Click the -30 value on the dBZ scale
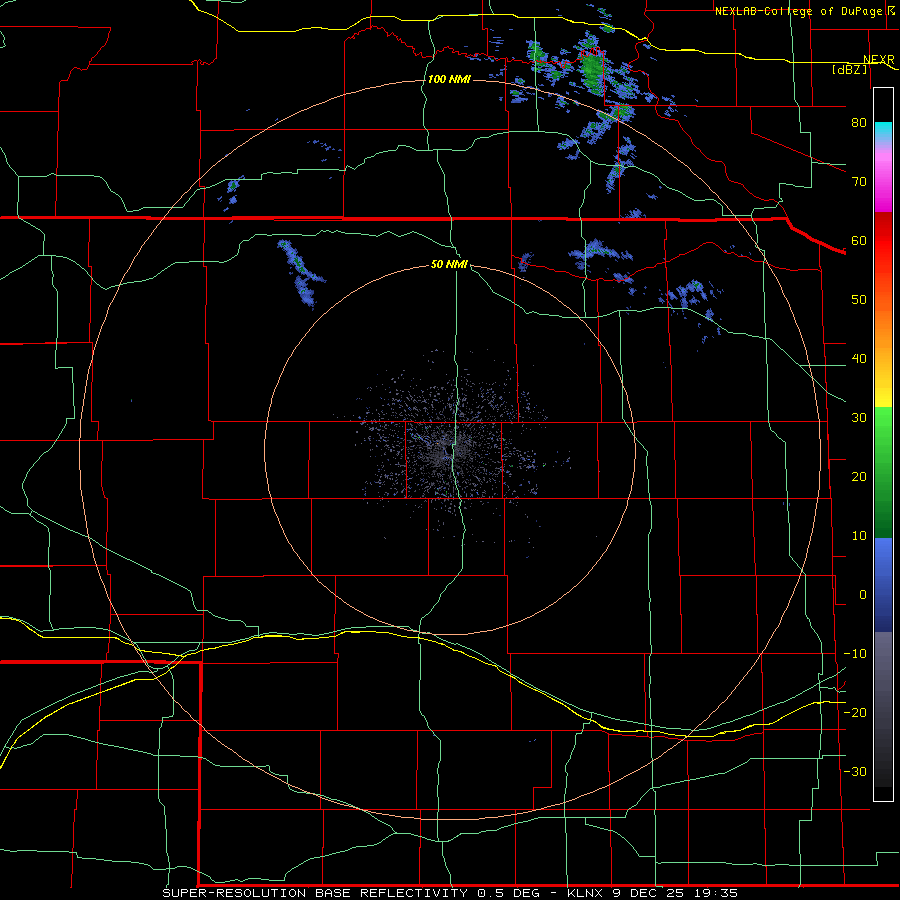This screenshot has height=900, width=900. 855,772
